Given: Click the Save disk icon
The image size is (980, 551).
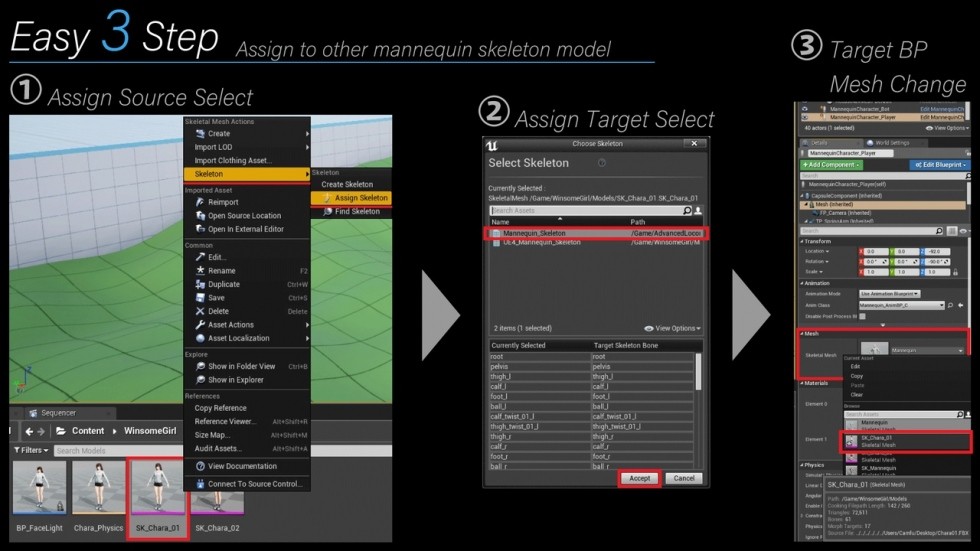Looking at the screenshot, I should click(200, 297).
